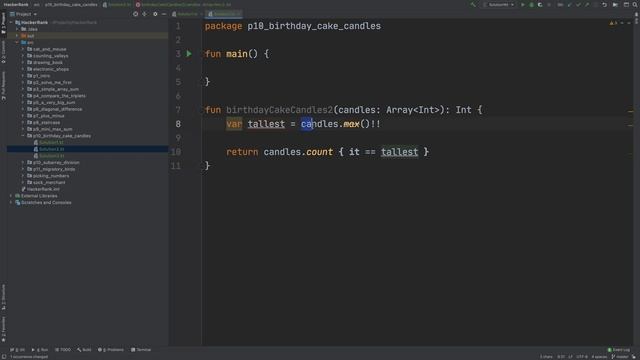Select p9_mini_max_sum package
The width and height of the screenshot is (640, 360).
pos(52,129)
